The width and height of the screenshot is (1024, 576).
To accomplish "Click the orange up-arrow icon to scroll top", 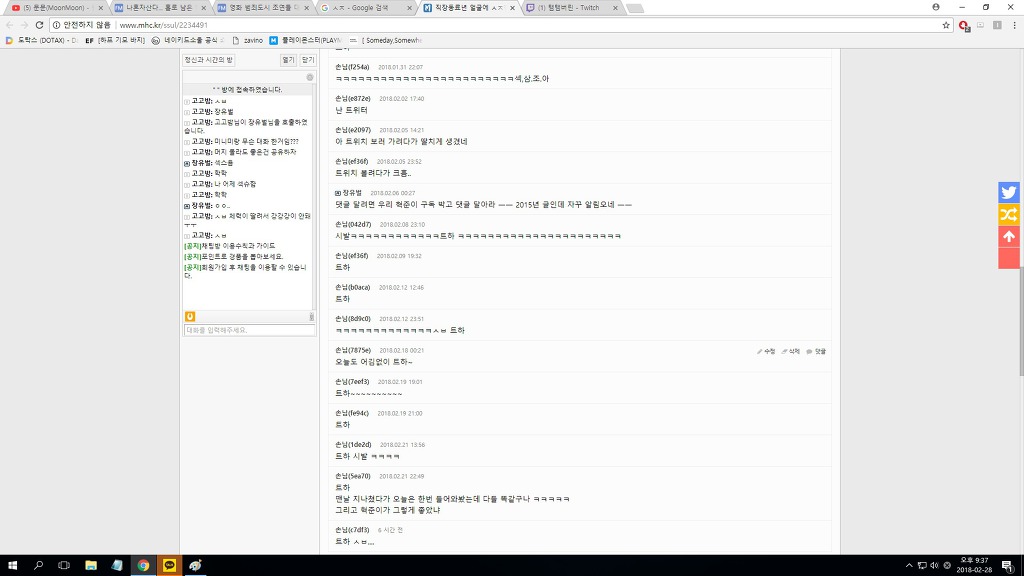I will coord(1009,236).
